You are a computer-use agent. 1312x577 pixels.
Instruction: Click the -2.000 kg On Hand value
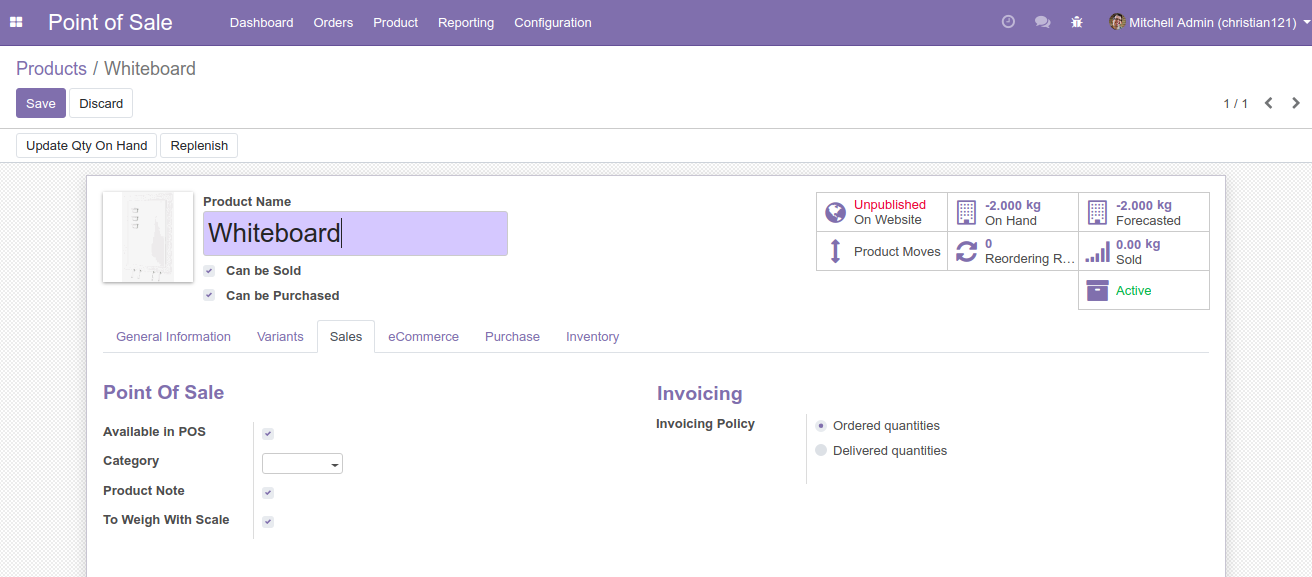(1013, 205)
